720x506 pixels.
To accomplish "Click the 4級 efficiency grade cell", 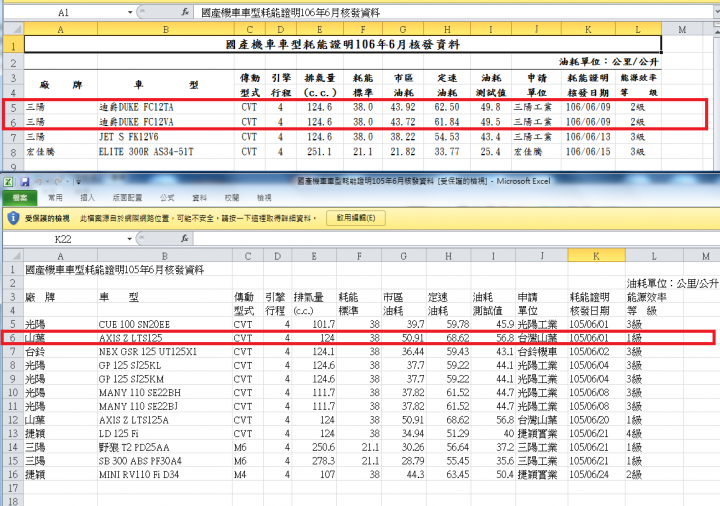I will 654,433.
